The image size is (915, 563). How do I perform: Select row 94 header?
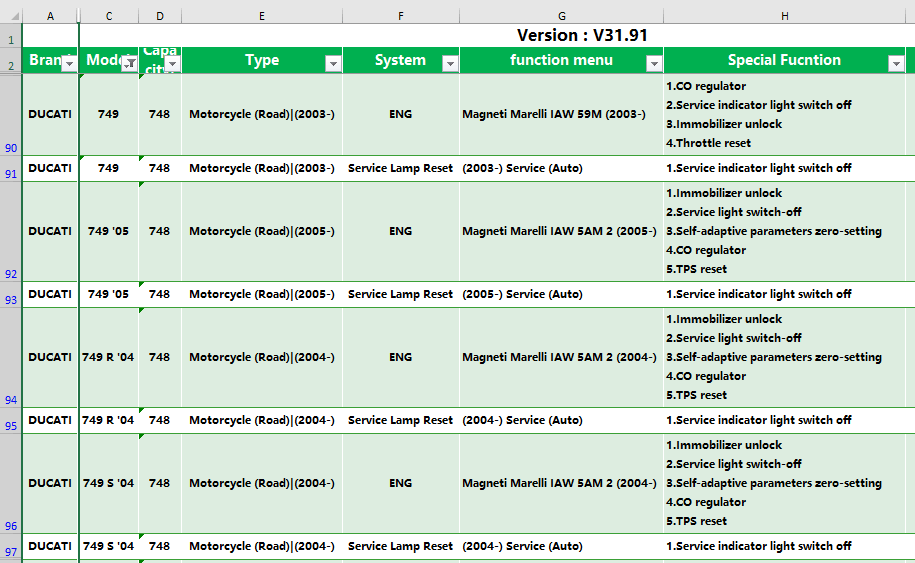click(x=11, y=358)
